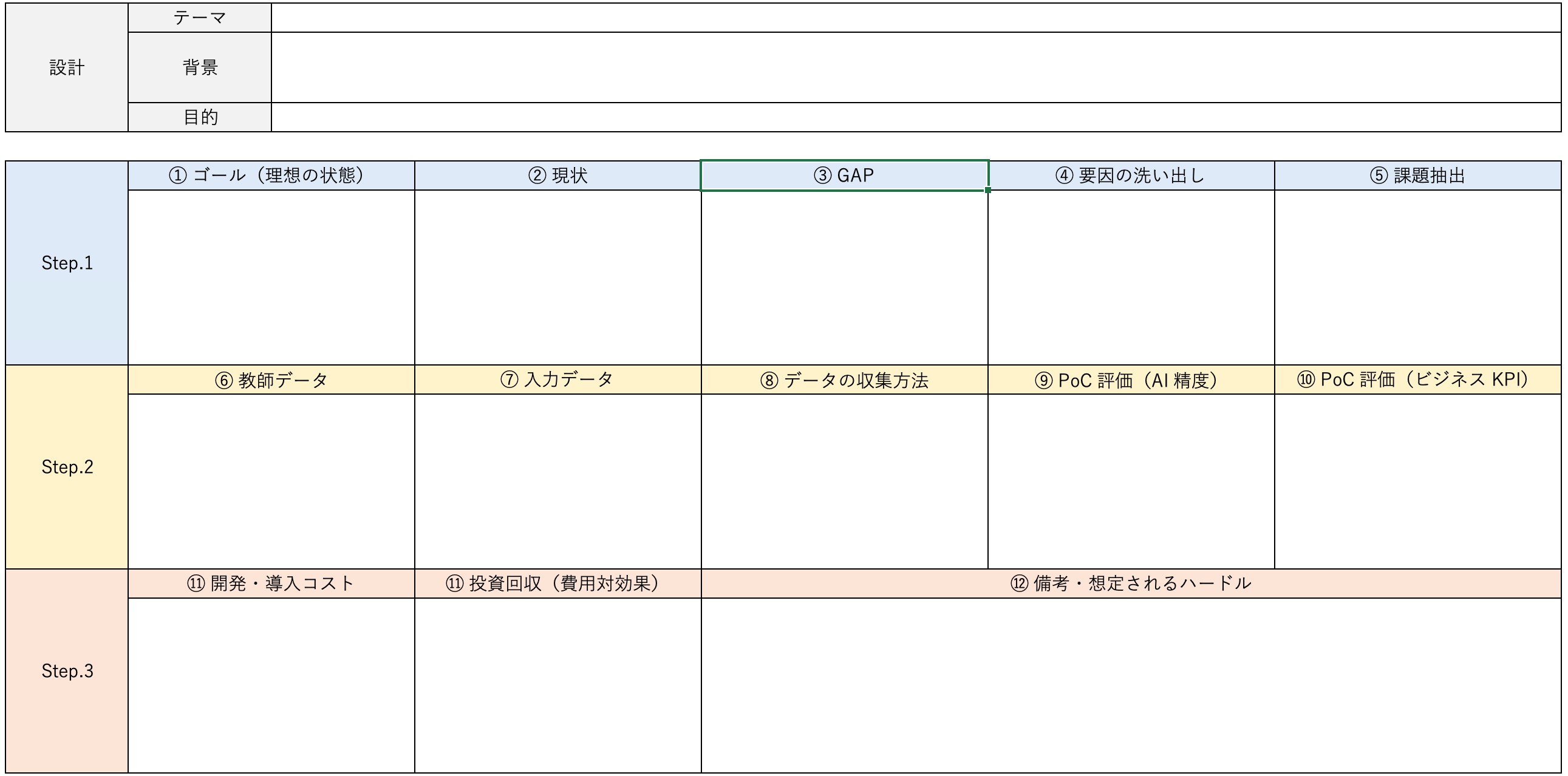This screenshot has height=776, width=1568.
Task: Click the ⑩ PoC 評価（ビジネス KPI） header
Action: [1417, 379]
